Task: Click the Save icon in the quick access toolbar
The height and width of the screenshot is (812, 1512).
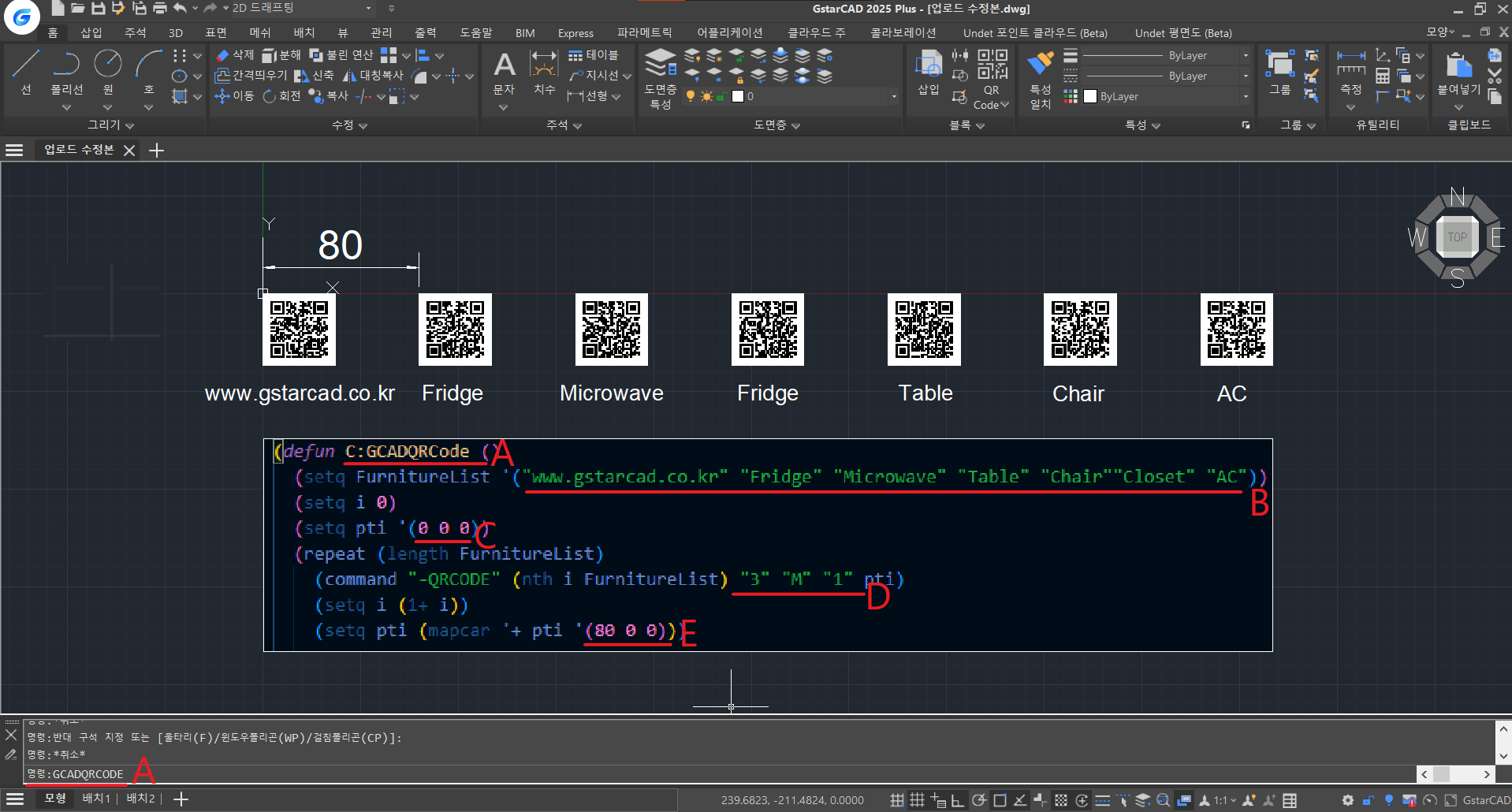Action: [98, 8]
